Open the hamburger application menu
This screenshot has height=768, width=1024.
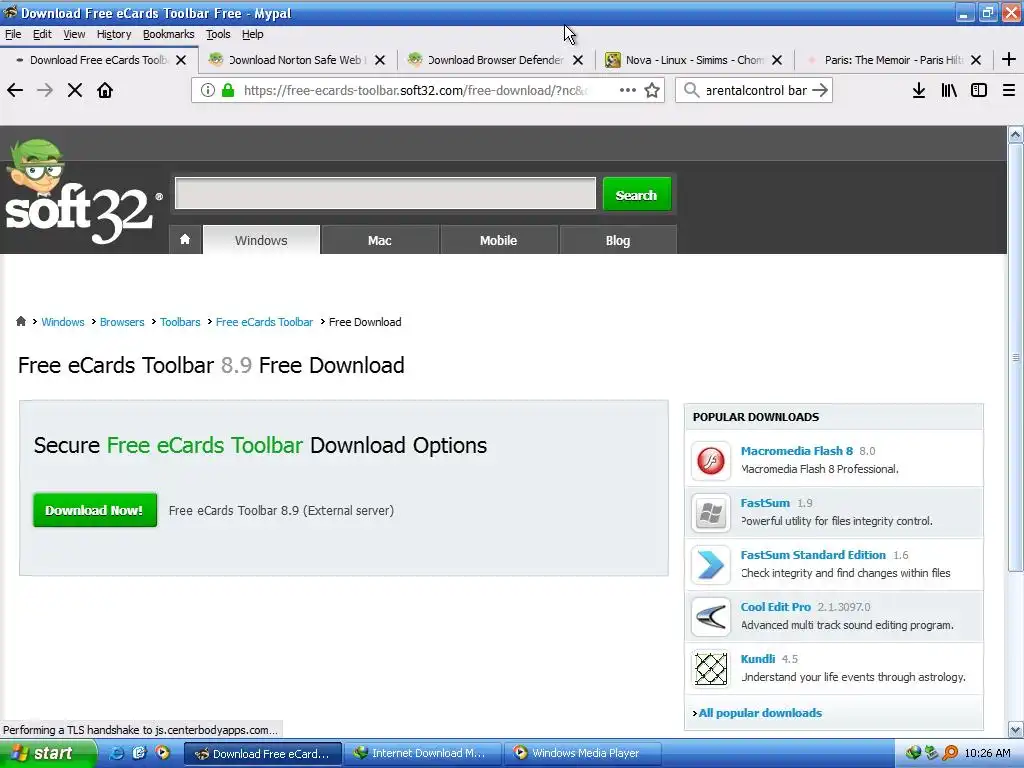pos(1009,90)
